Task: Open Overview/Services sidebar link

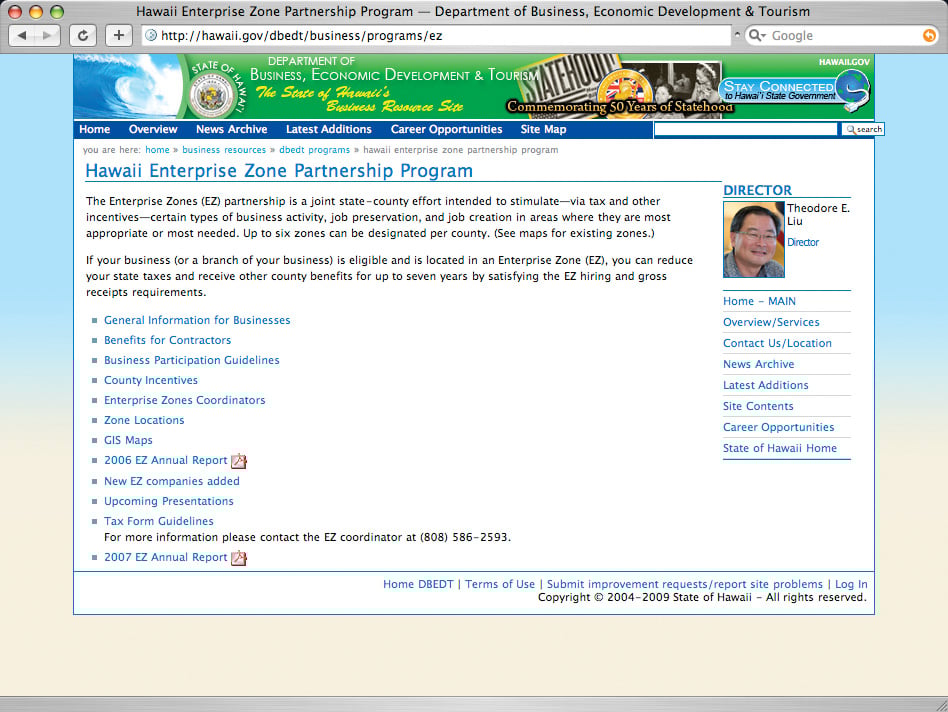Action: click(771, 322)
